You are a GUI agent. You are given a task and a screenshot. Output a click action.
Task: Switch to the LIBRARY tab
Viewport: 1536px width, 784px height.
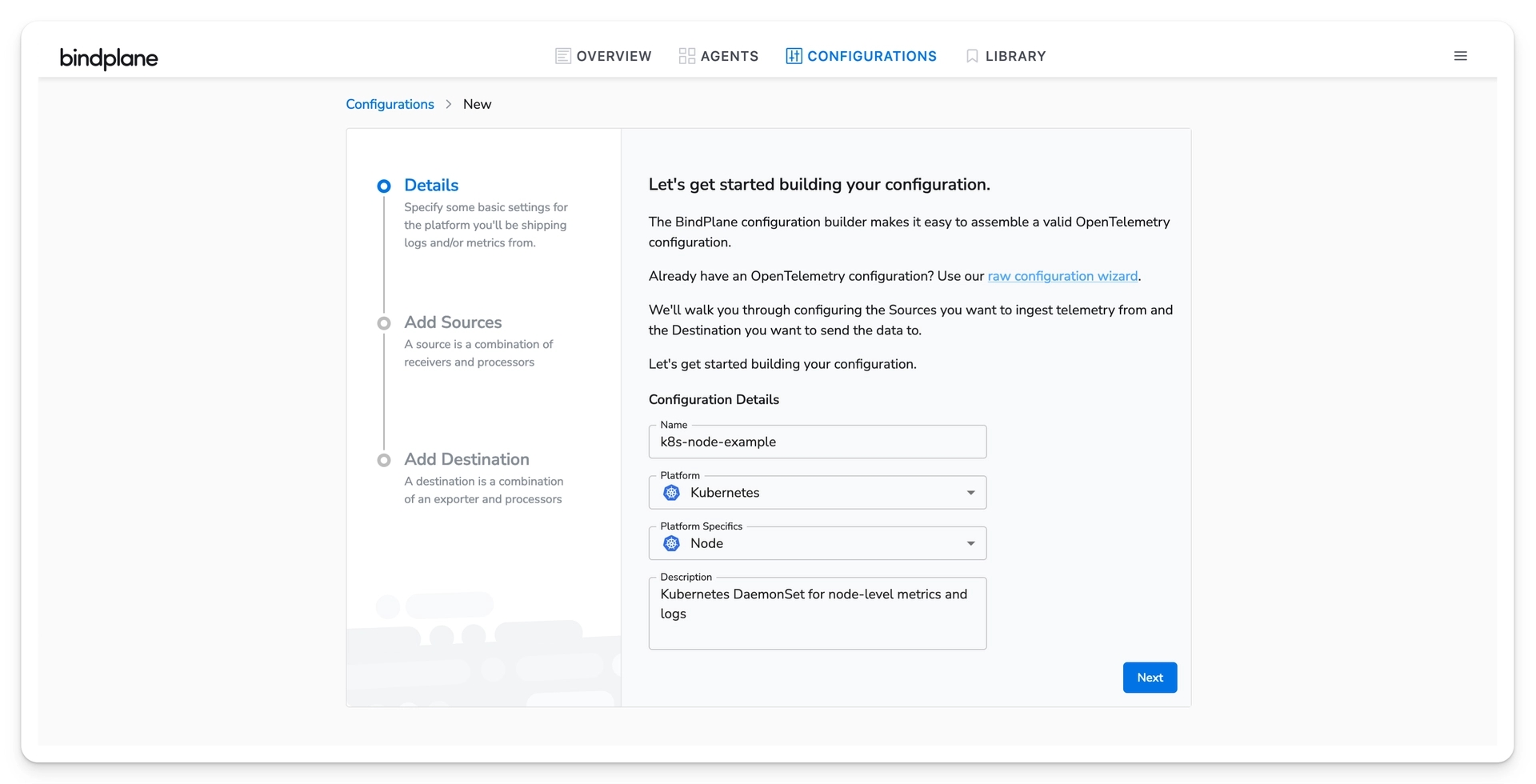click(x=1015, y=55)
